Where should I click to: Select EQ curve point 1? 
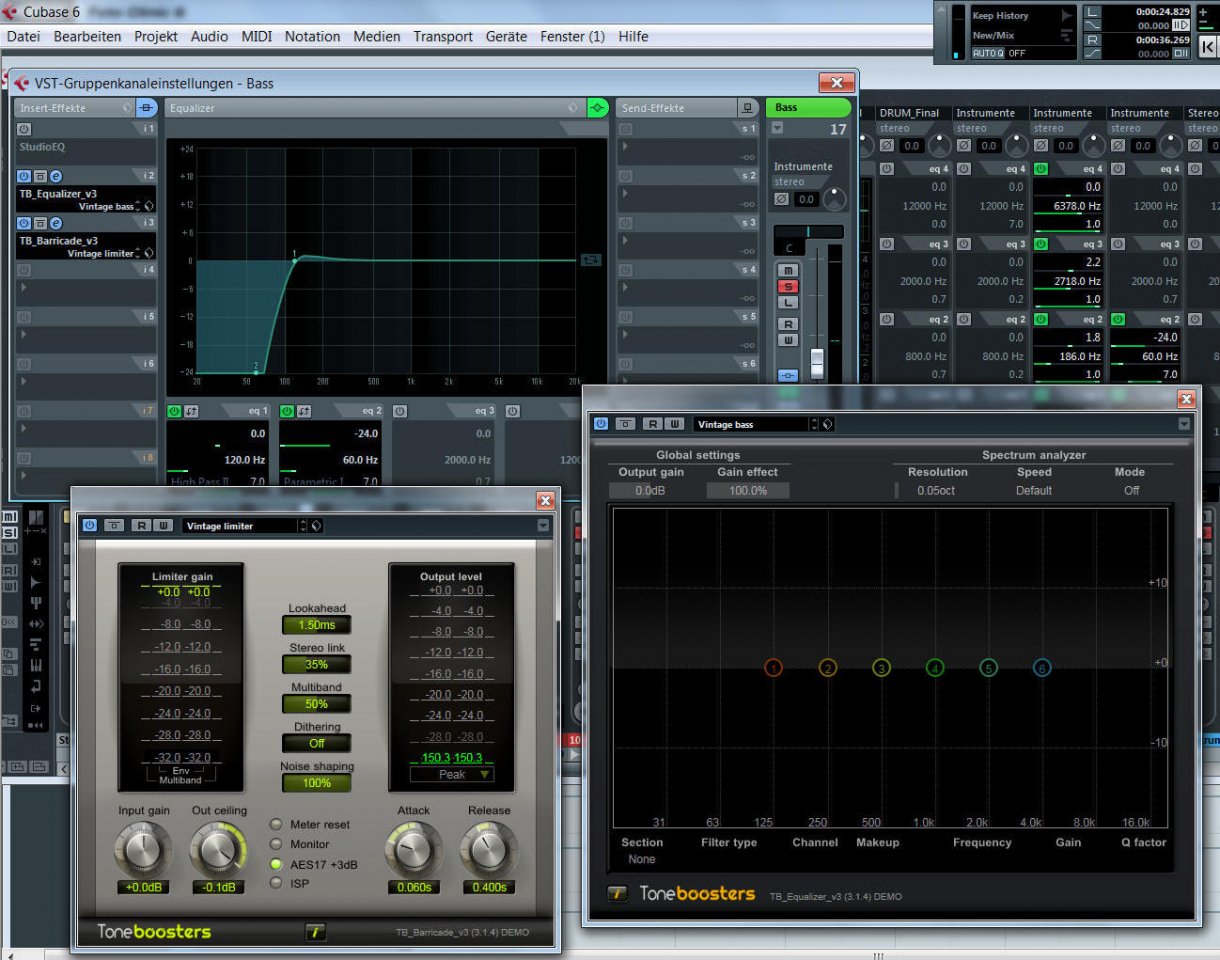(294, 259)
